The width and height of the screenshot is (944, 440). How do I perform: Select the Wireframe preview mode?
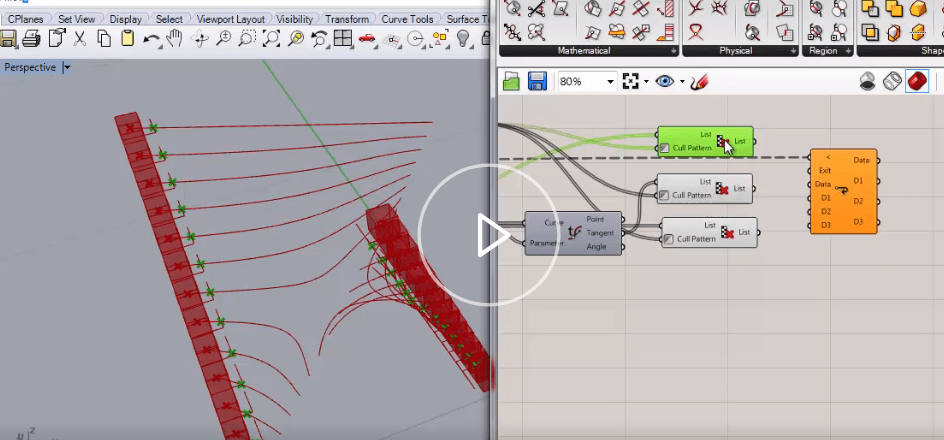click(892, 81)
